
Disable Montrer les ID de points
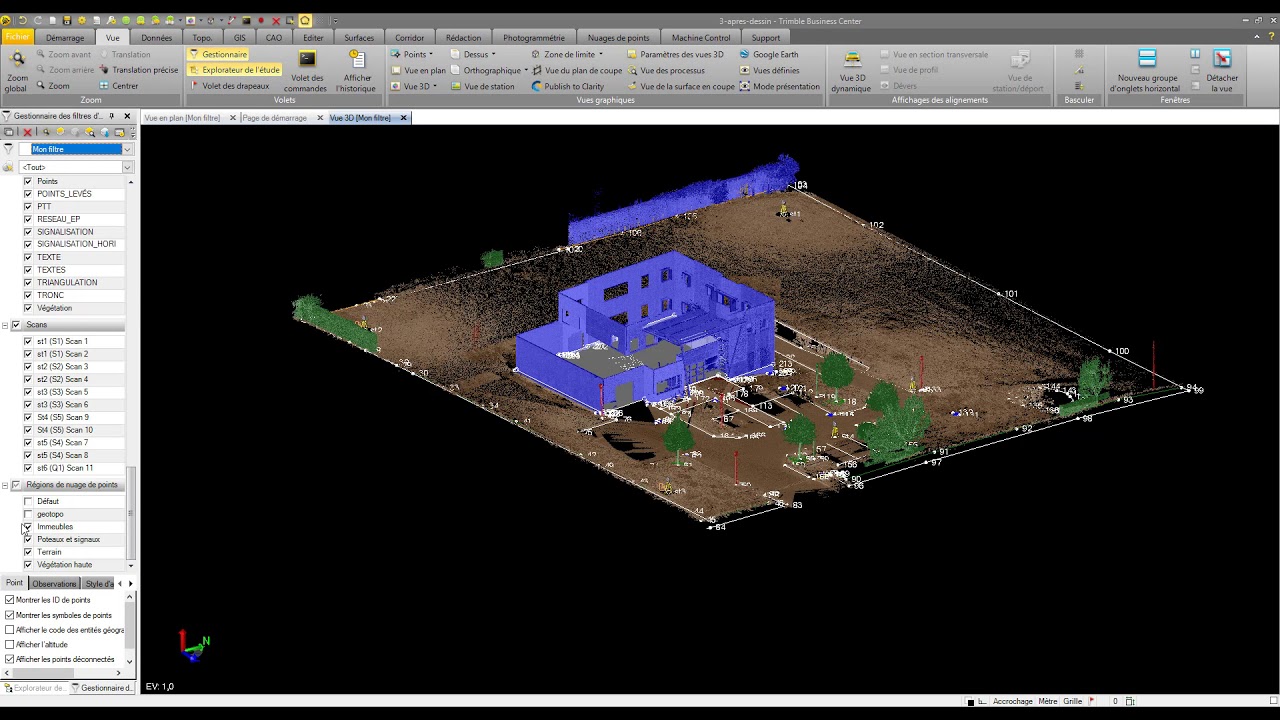(10, 600)
